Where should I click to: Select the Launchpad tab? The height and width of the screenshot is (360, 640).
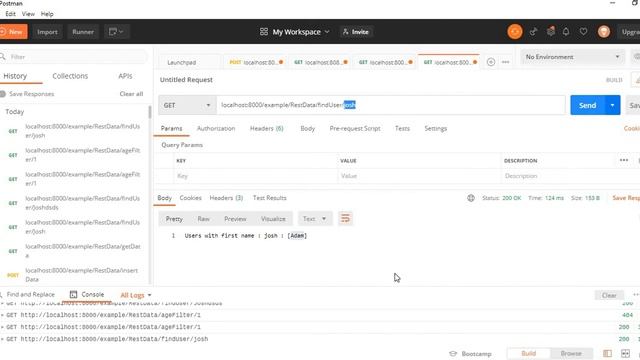(x=182, y=62)
